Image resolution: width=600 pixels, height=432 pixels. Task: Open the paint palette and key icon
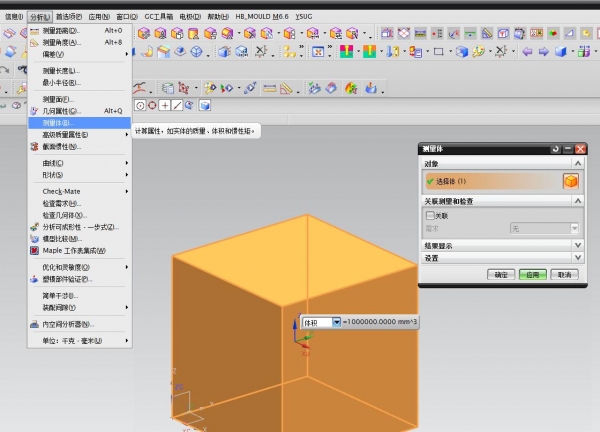tap(479, 51)
